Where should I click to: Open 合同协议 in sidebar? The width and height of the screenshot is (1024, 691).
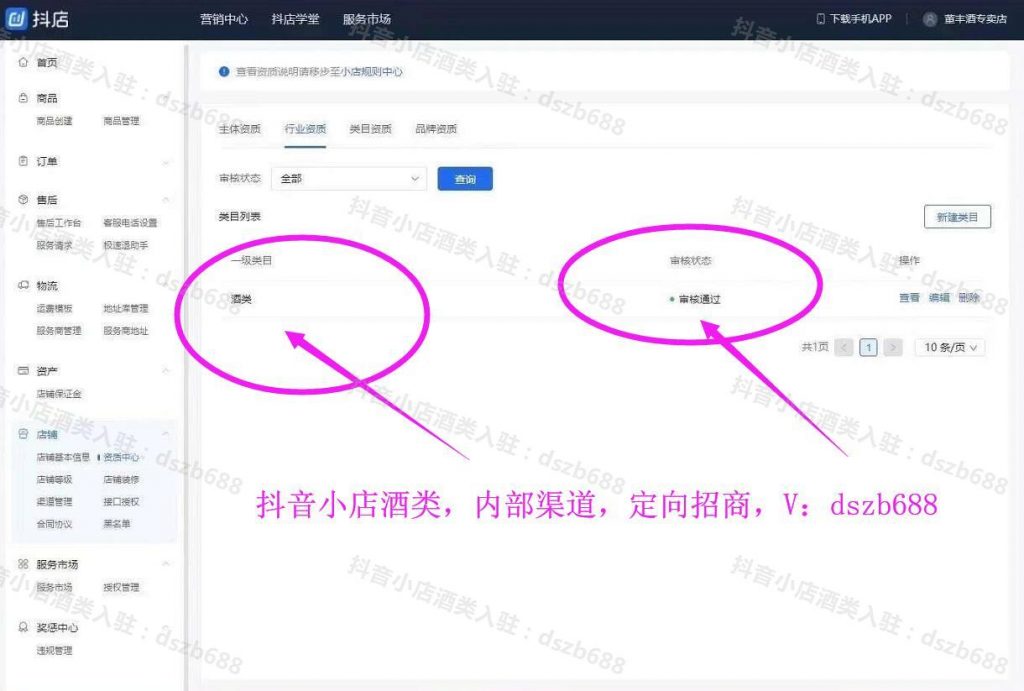click(x=54, y=524)
